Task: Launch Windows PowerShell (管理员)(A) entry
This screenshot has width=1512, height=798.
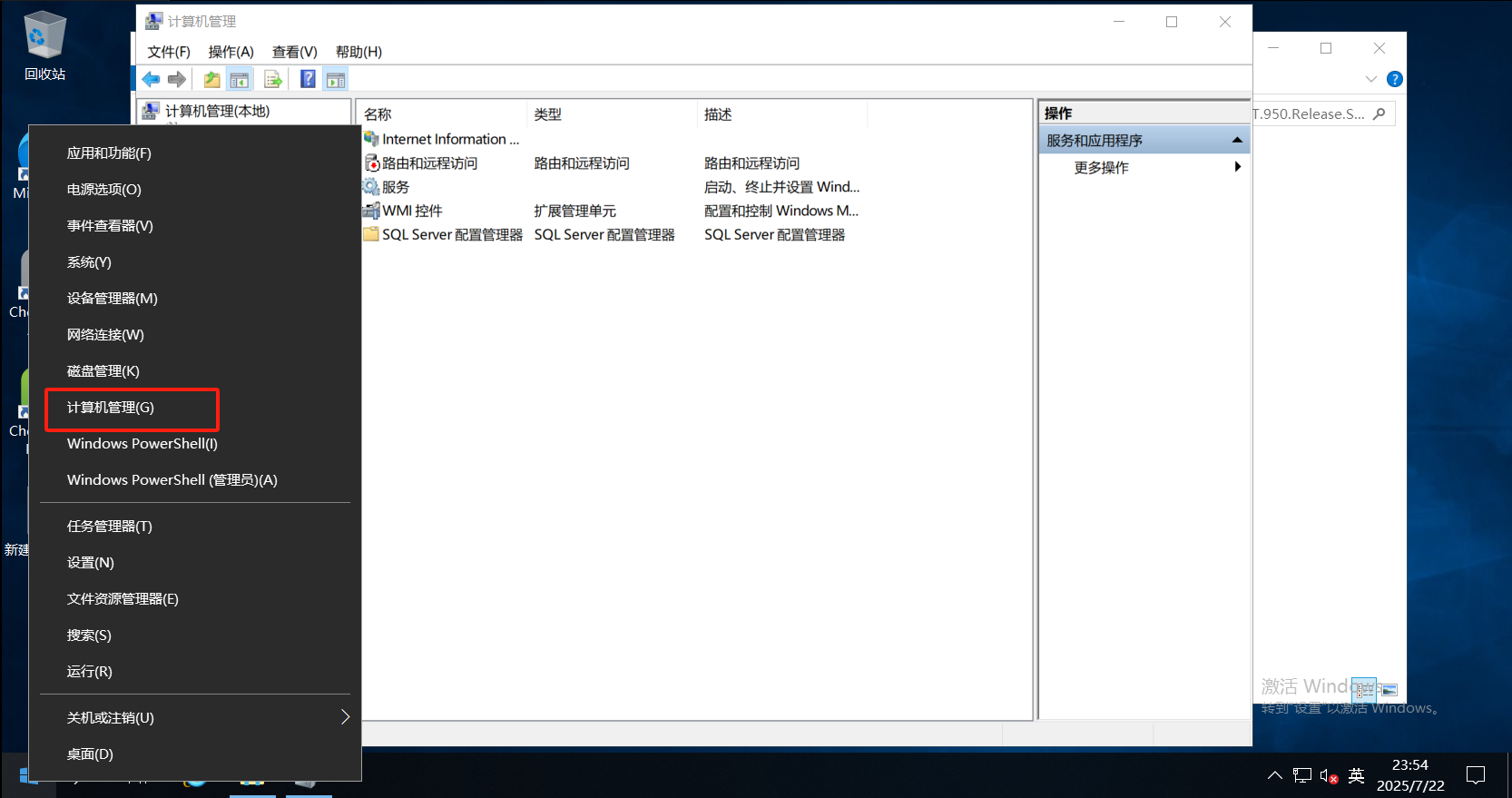Action: (195, 479)
